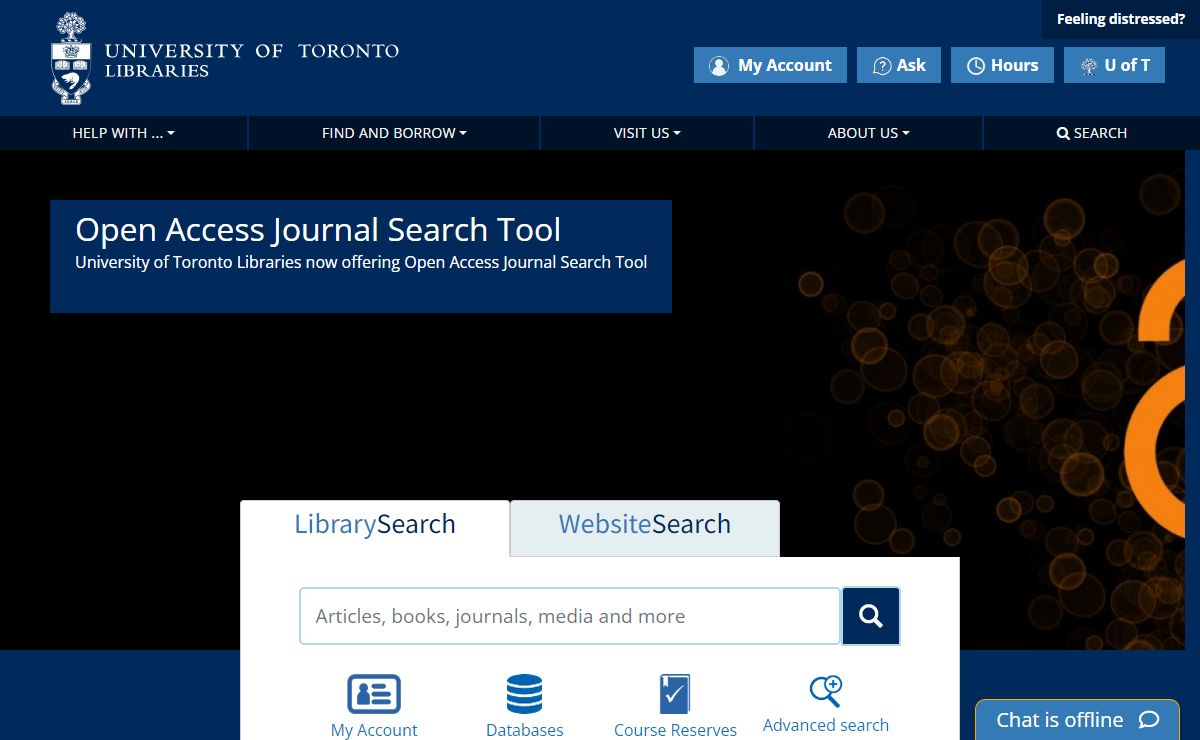The width and height of the screenshot is (1200, 740).
Task: Open the My Account button in header
Action: coord(770,65)
